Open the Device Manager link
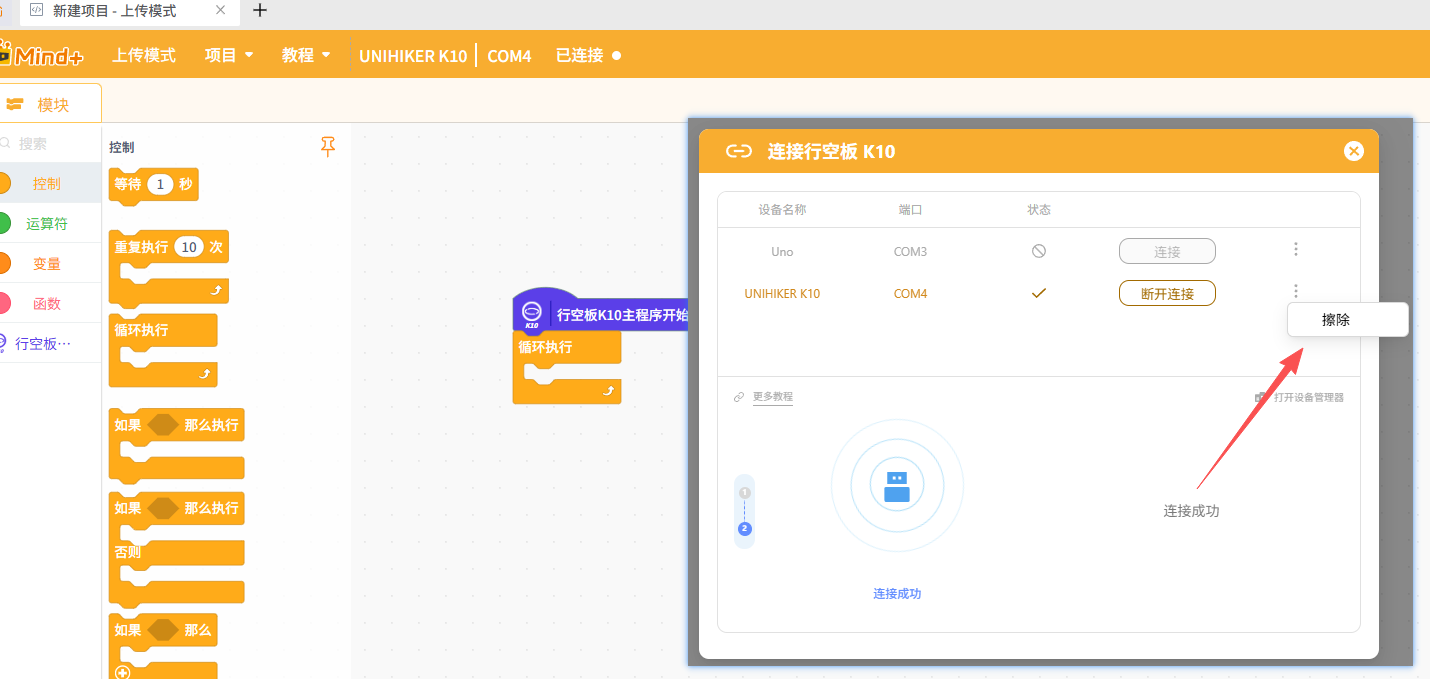1430x679 pixels. 1308,397
